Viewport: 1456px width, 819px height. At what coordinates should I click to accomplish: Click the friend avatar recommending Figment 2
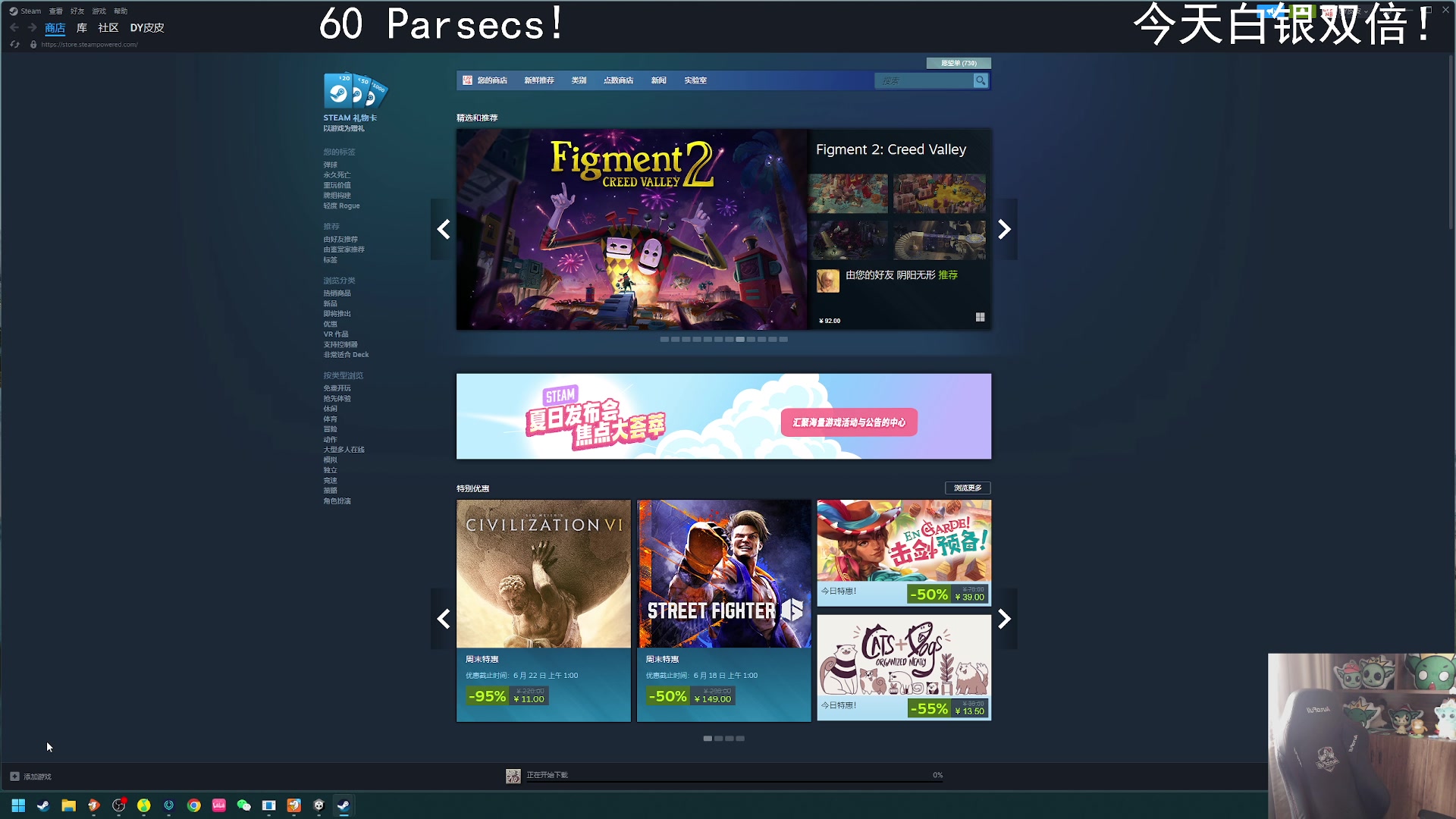pyautogui.click(x=827, y=281)
